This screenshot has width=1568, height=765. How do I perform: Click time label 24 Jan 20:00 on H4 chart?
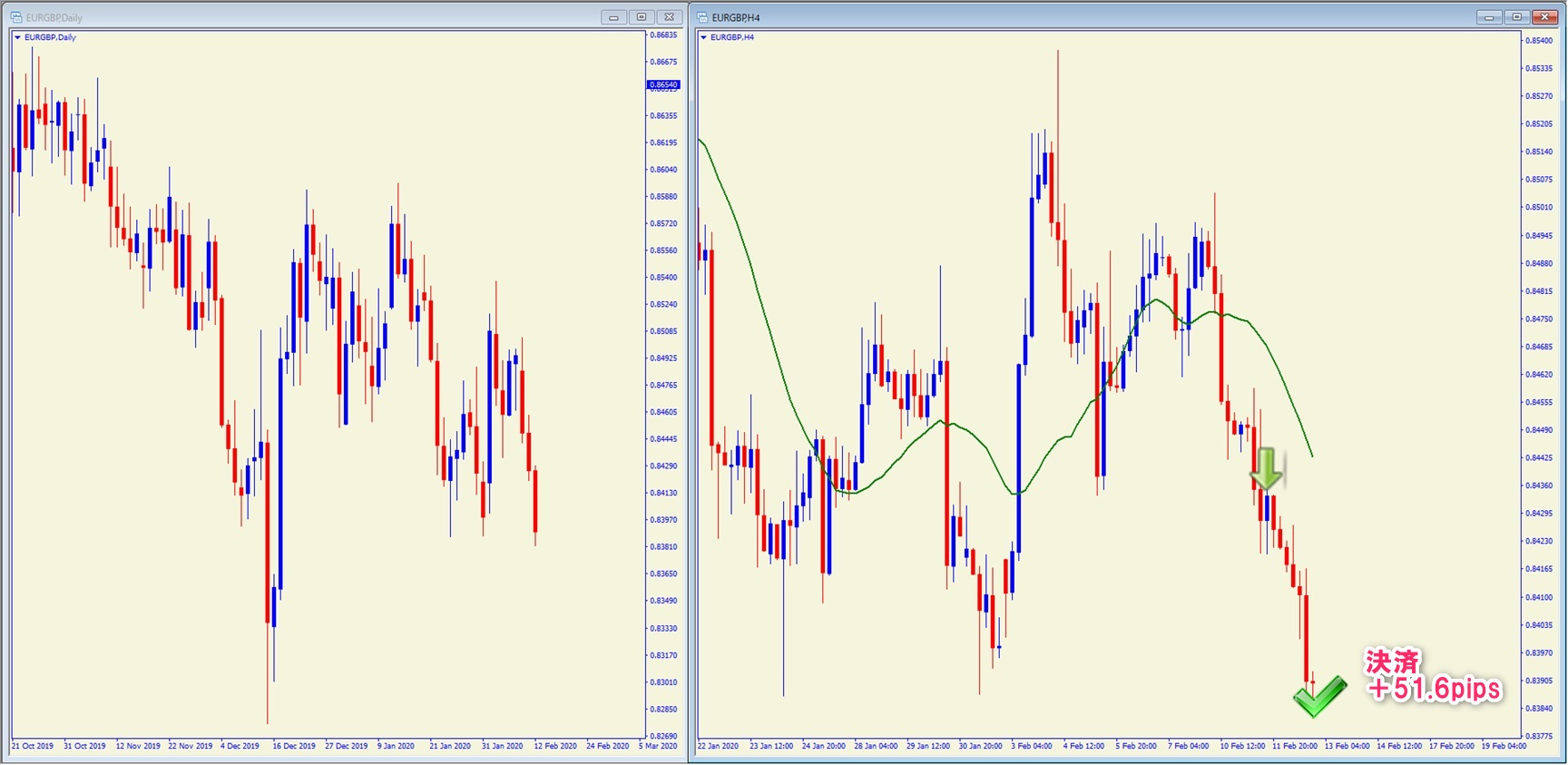[824, 746]
